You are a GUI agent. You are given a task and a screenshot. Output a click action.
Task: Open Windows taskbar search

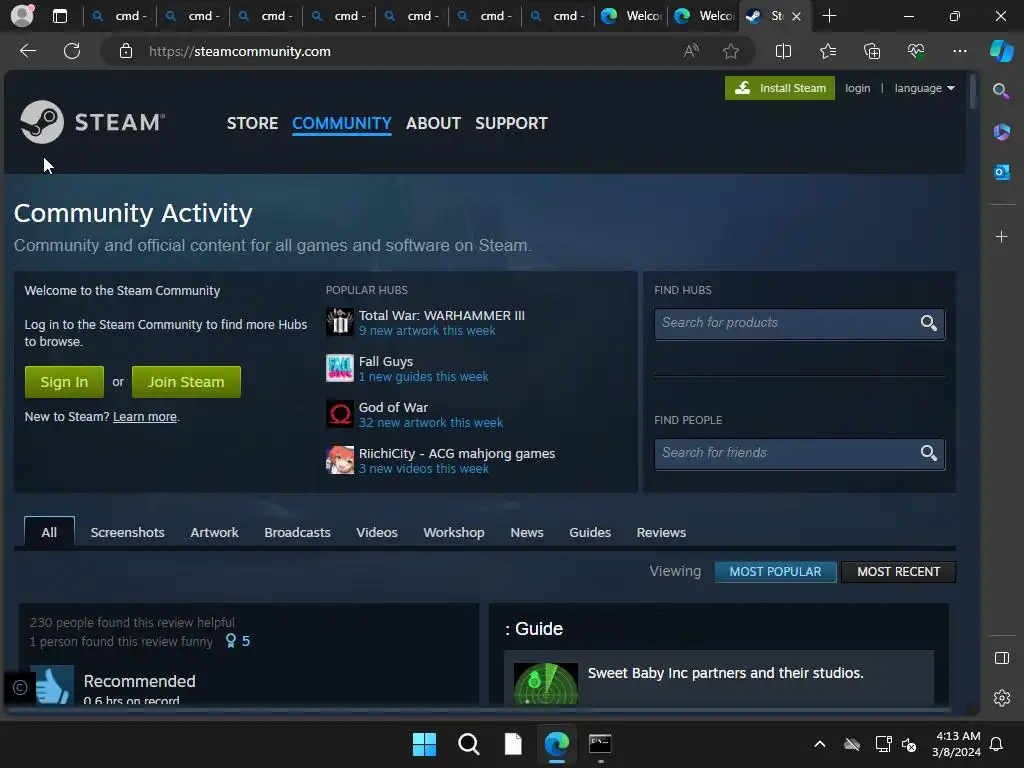[468, 744]
